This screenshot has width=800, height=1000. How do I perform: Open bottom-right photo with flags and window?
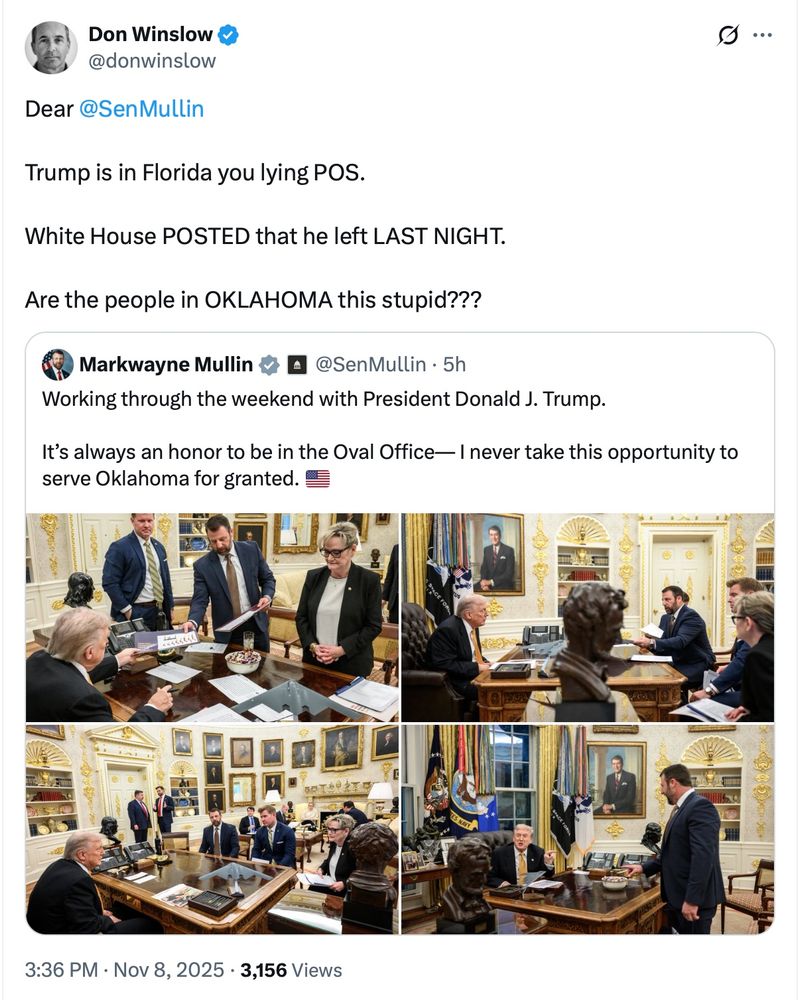tap(588, 829)
